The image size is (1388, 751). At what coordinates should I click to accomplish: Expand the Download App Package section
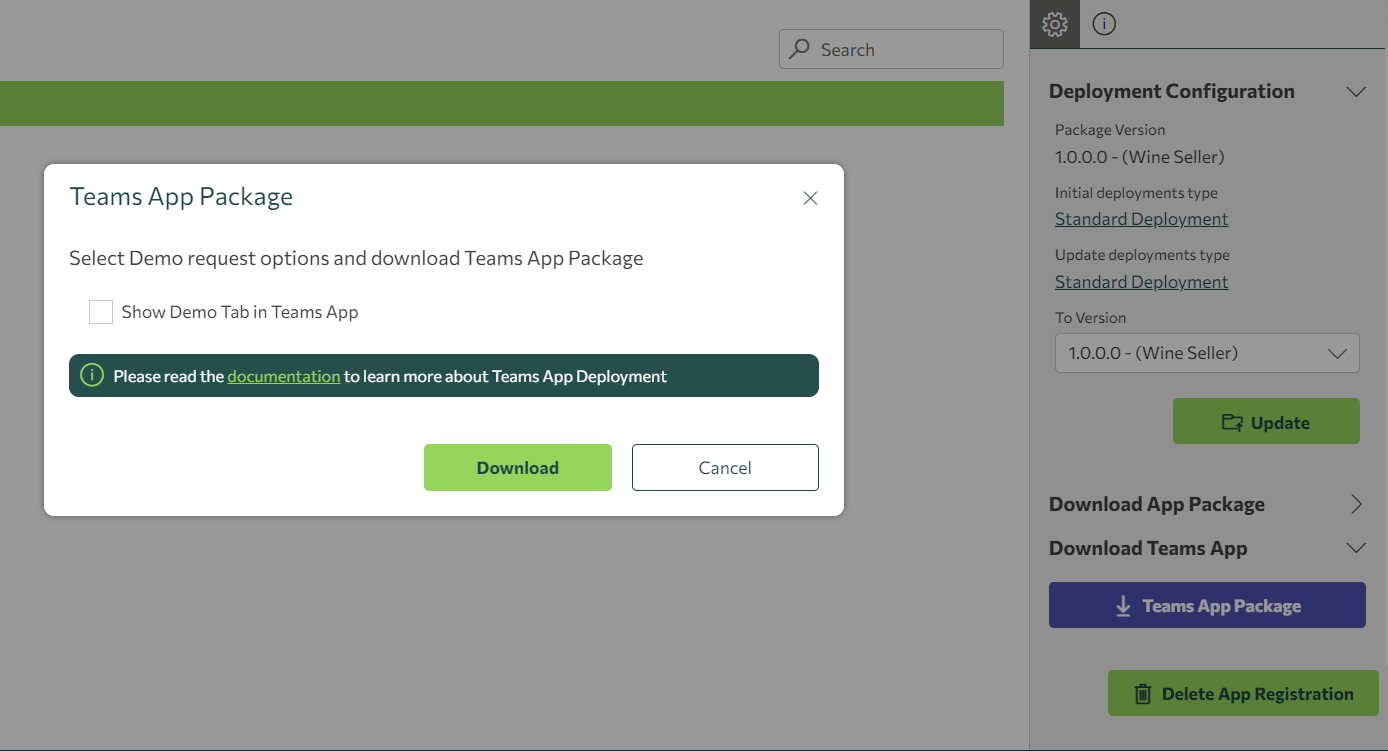pyautogui.click(x=1356, y=504)
